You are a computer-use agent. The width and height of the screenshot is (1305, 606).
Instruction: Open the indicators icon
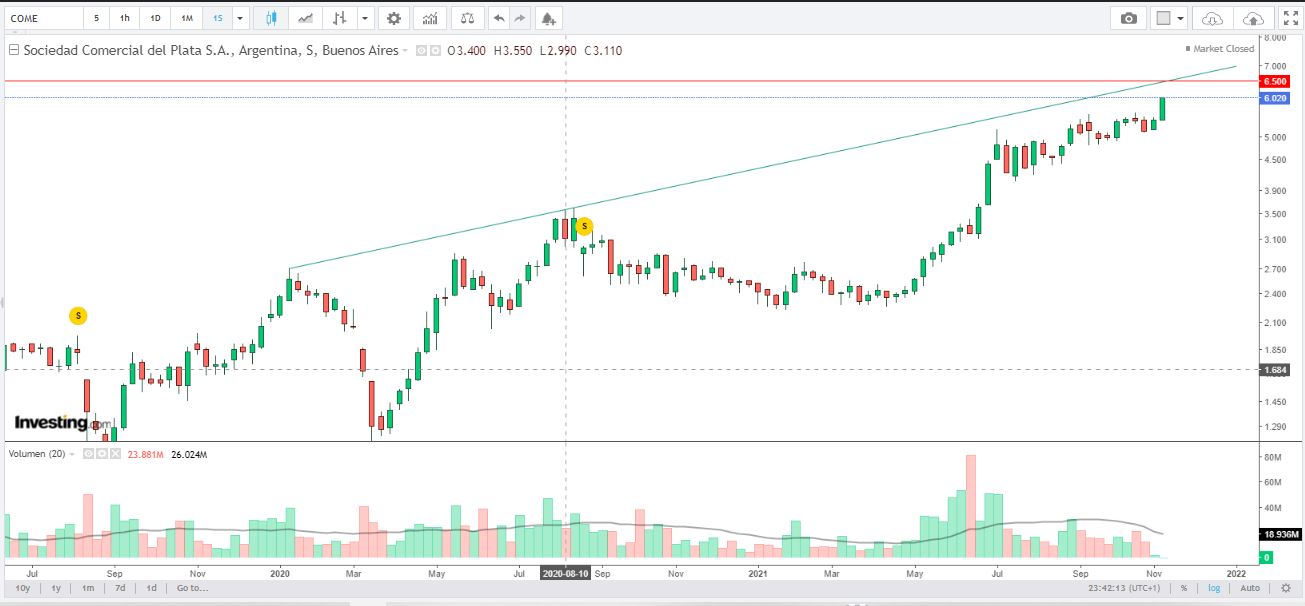429,18
